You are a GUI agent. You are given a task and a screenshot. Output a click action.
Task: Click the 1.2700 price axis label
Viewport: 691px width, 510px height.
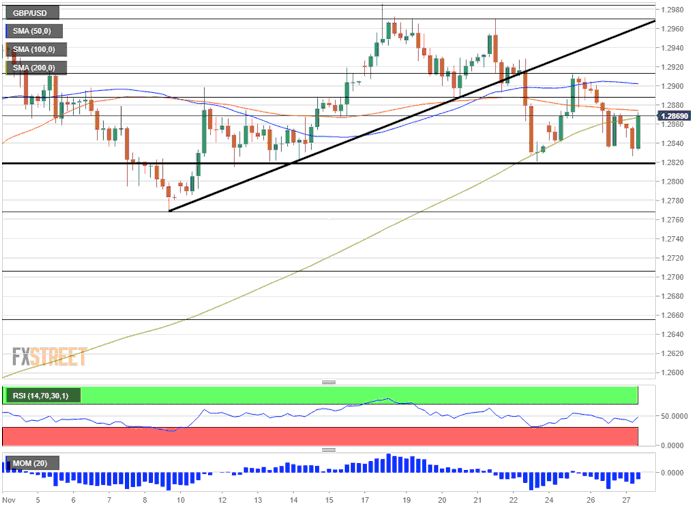672,277
